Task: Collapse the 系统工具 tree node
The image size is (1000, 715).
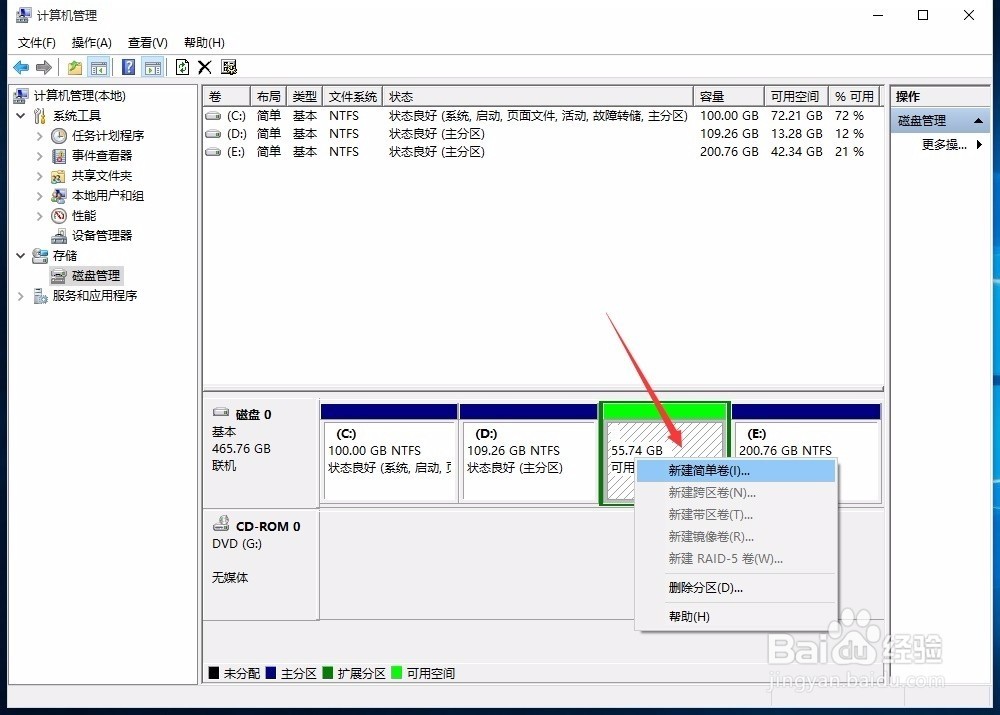Action: [20, 115]
